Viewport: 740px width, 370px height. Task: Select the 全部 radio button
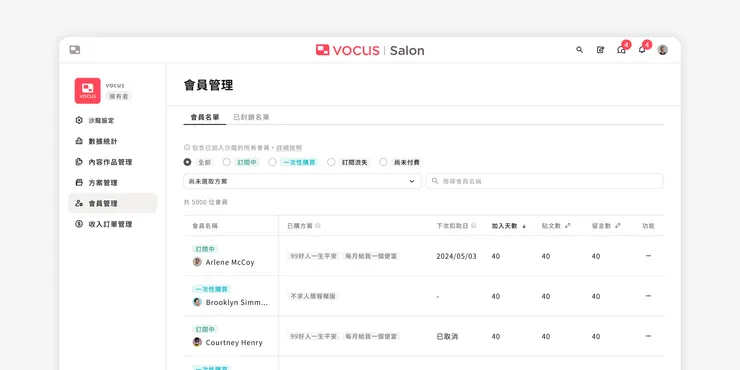[x=187, y=162]
